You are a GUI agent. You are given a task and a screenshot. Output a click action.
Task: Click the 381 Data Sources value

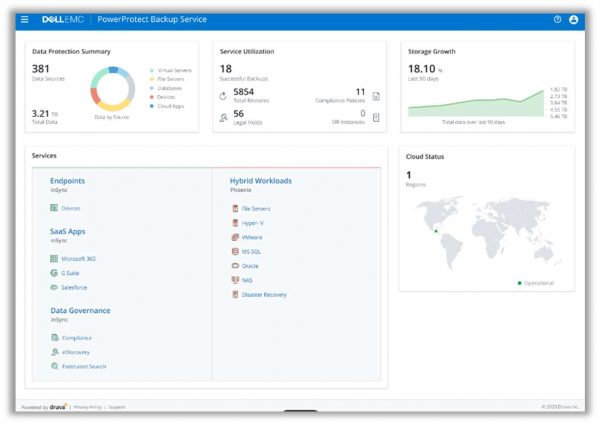point(41,69)
